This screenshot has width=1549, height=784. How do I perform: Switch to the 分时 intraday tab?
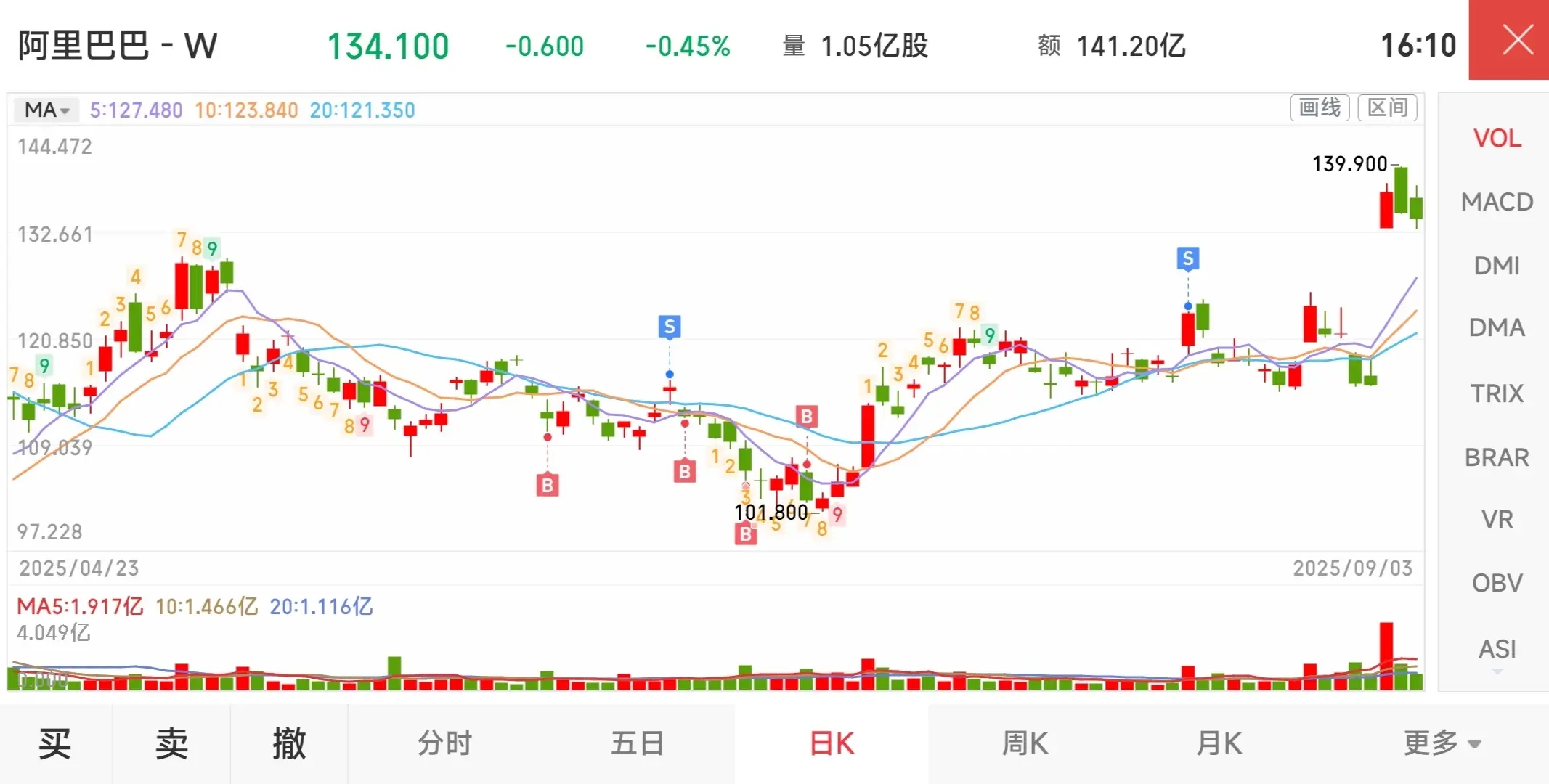tap(444, 743)
